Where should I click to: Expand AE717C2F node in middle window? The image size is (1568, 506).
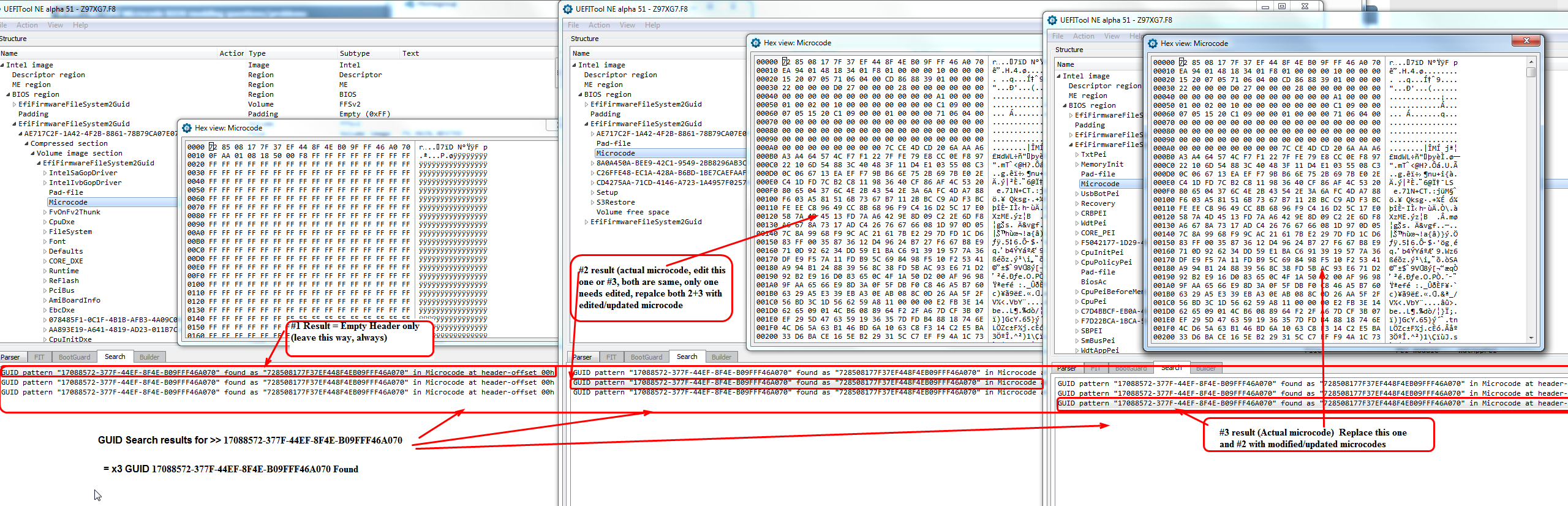pyautogui.click(x=593, y=134)
